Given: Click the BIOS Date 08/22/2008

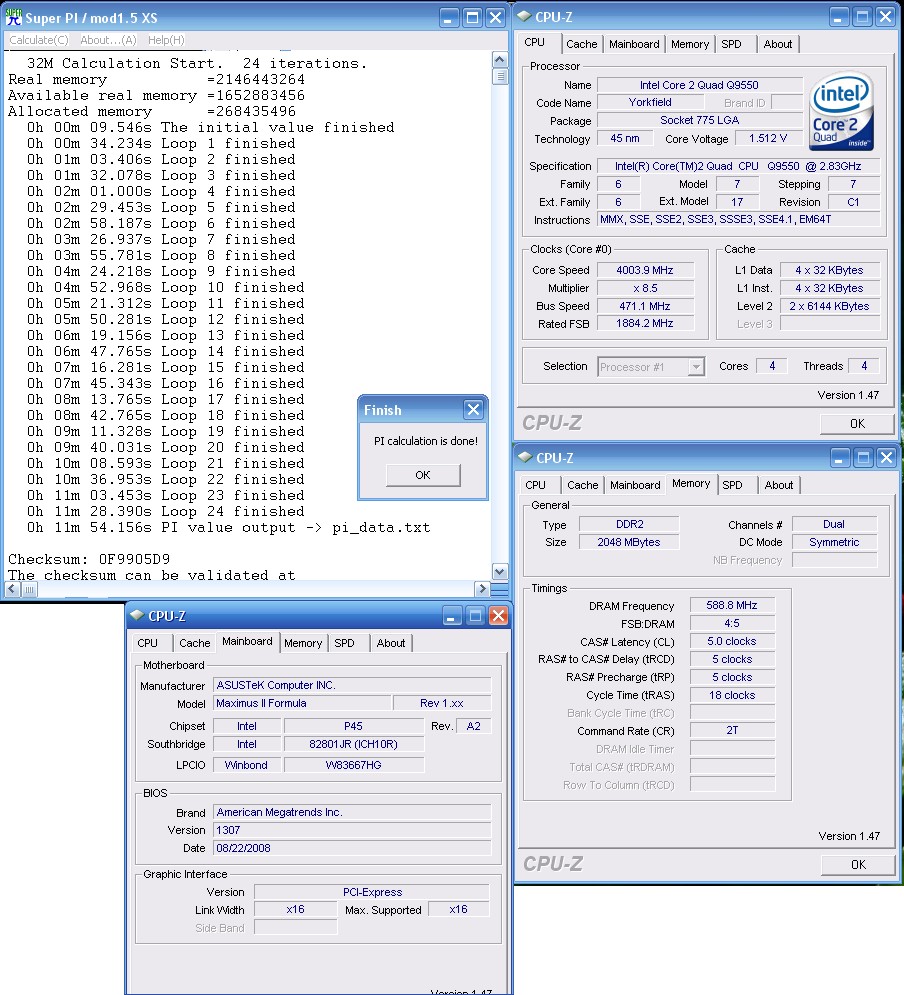Looking at the screenshot, I should click(352, 848).
